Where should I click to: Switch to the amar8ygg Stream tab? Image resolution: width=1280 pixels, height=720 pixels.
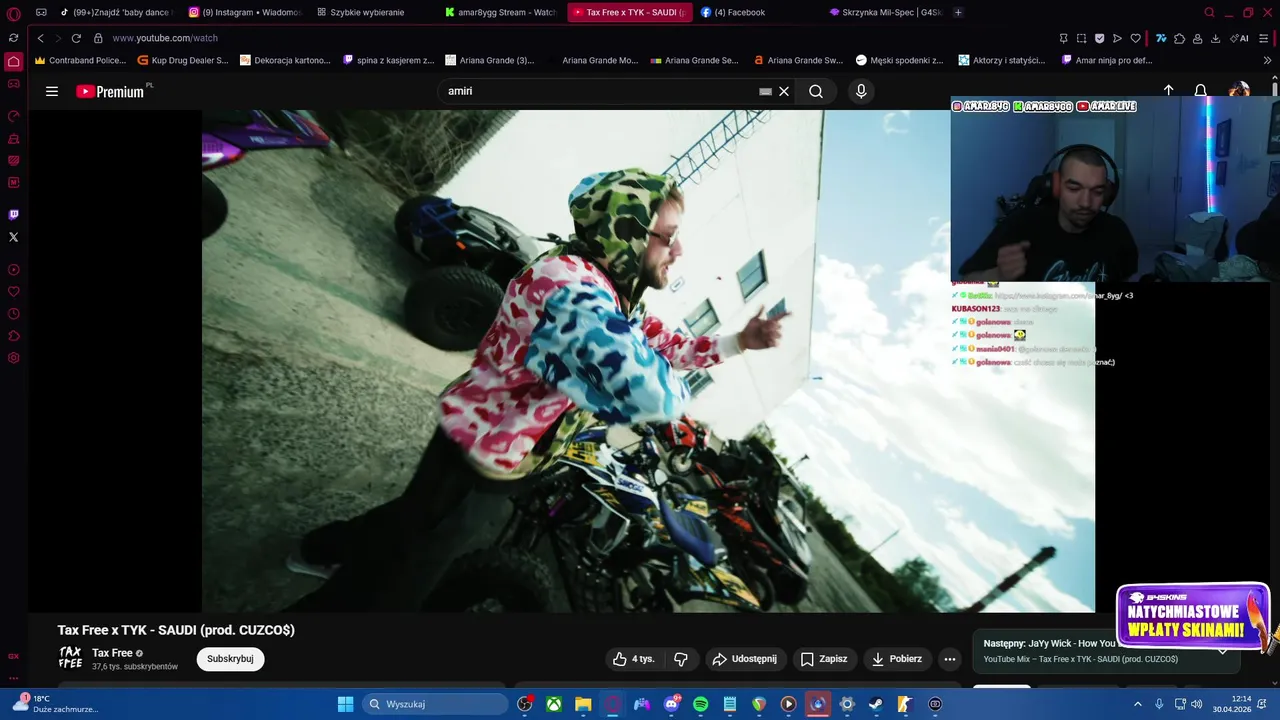(x=500, y=13)
